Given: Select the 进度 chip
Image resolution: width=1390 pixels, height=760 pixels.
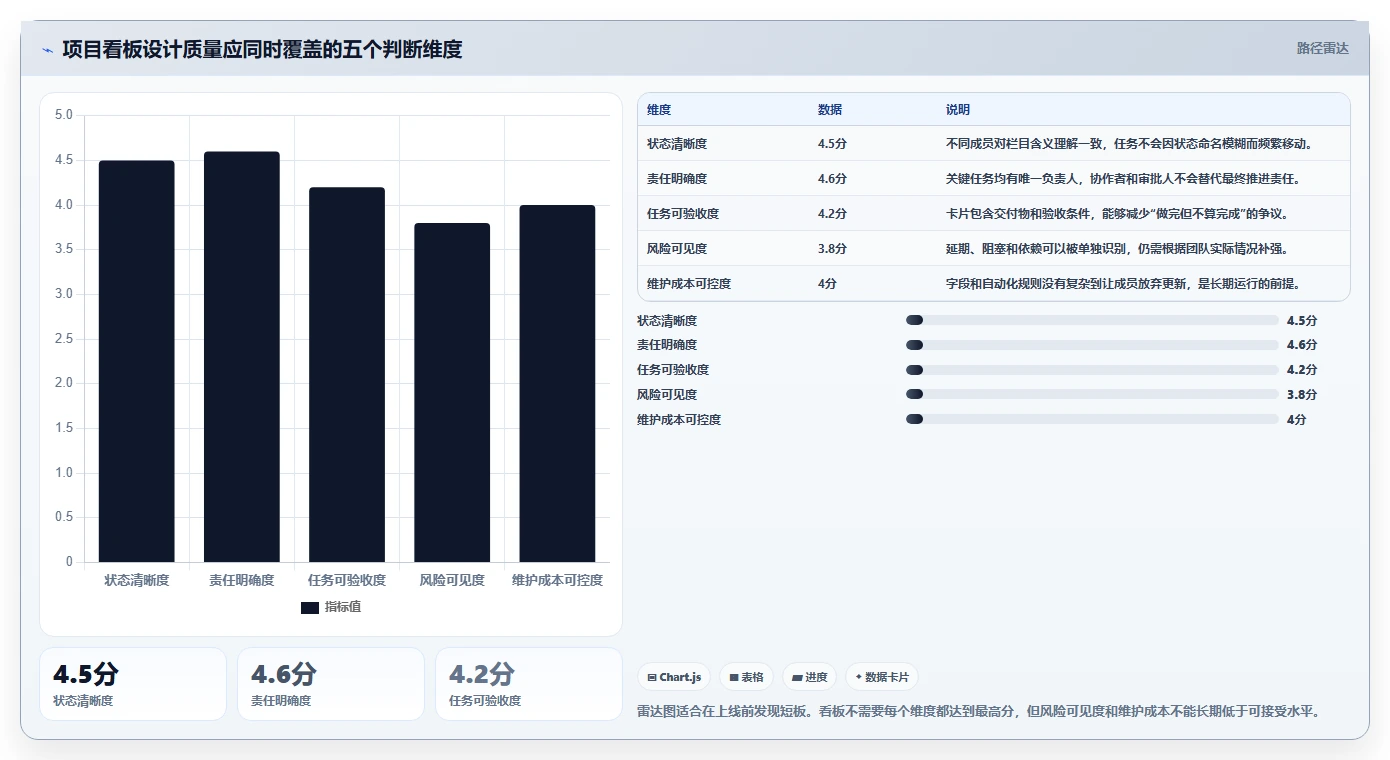Looking at the screenshot, I should pos(809,677).
